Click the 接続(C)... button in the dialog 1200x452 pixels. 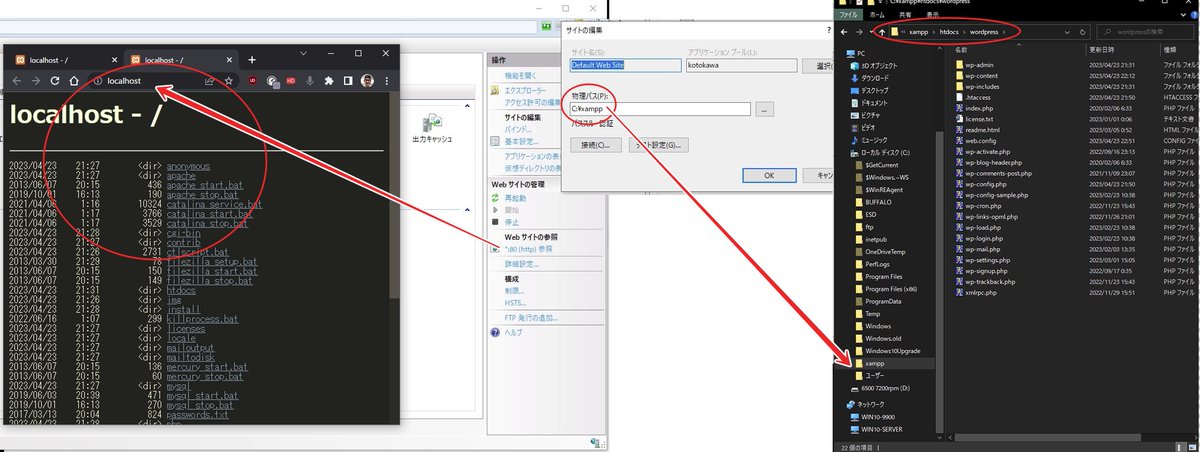click(x=595, y=145)
